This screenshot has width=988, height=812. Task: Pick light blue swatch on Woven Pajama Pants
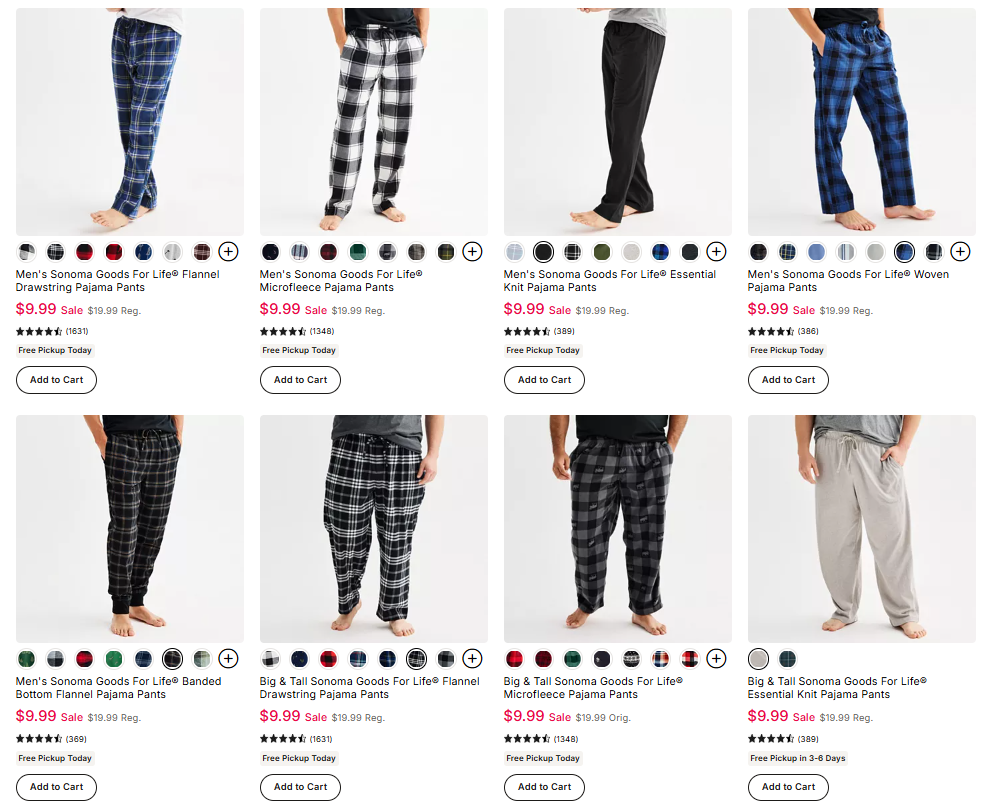[x=816, y=252]
